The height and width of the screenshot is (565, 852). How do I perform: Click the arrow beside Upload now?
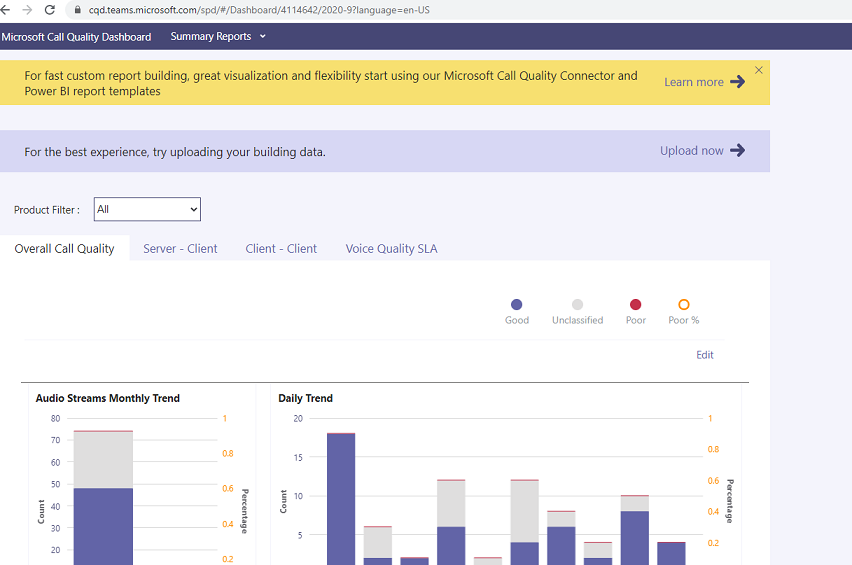click(737, 150)
